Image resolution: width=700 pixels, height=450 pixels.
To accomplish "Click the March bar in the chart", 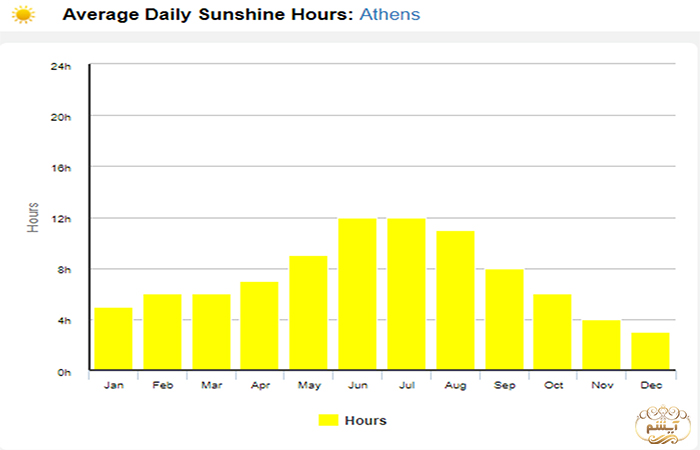I will [x=211, y=332].
